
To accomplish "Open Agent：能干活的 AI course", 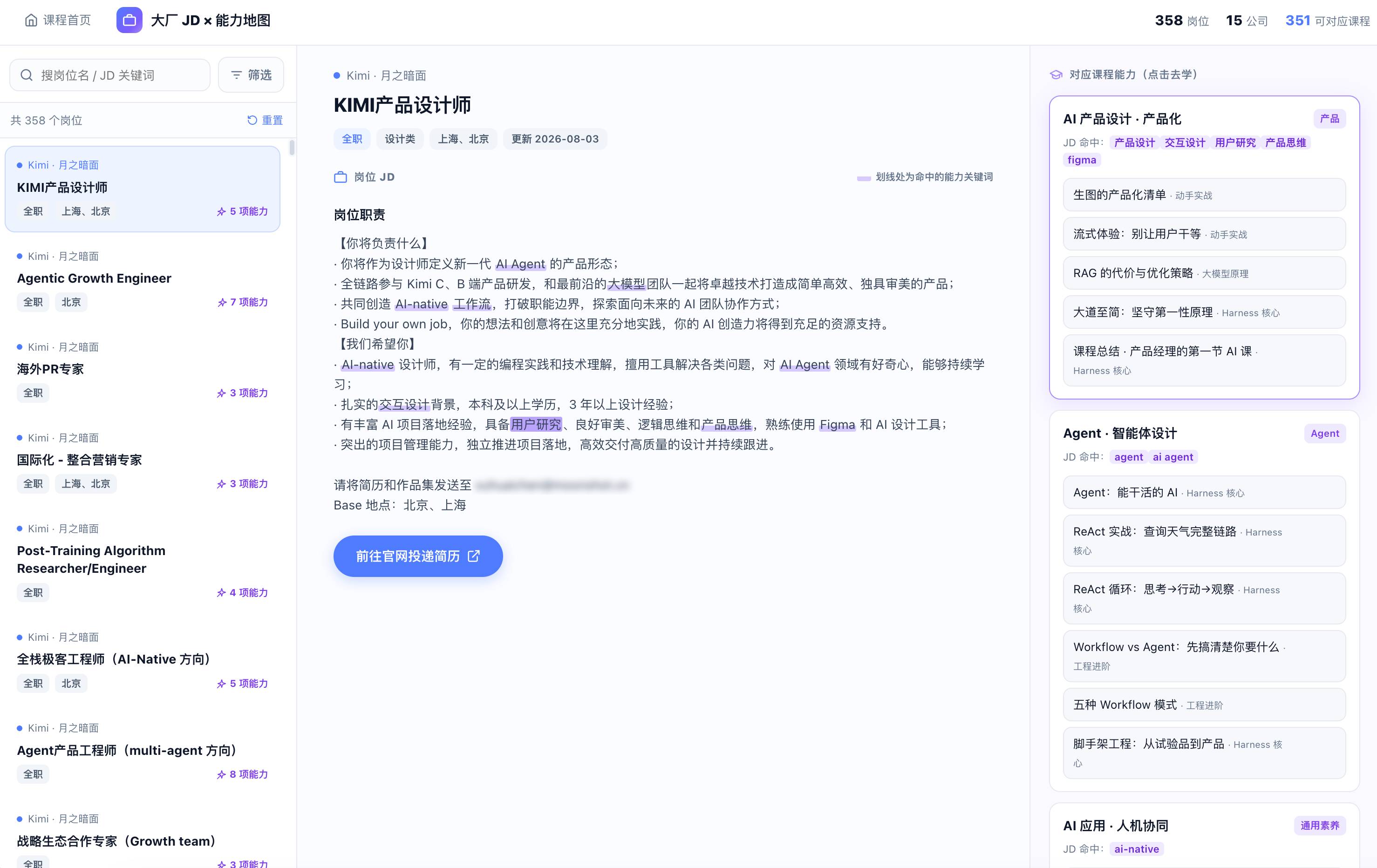I will (x=1204, y=492).
